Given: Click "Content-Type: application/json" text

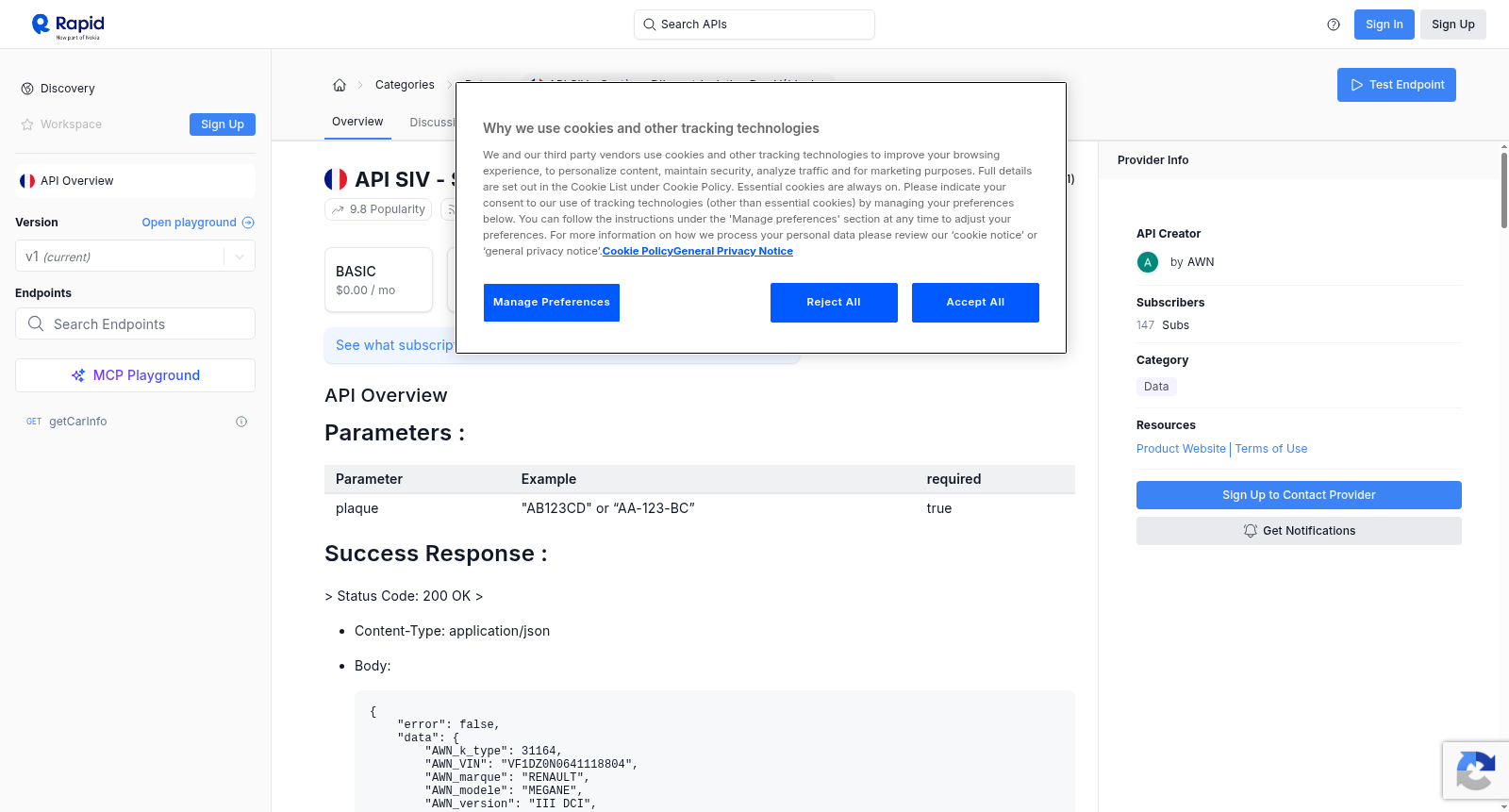Looking at the screenshot, I should 452,631.
